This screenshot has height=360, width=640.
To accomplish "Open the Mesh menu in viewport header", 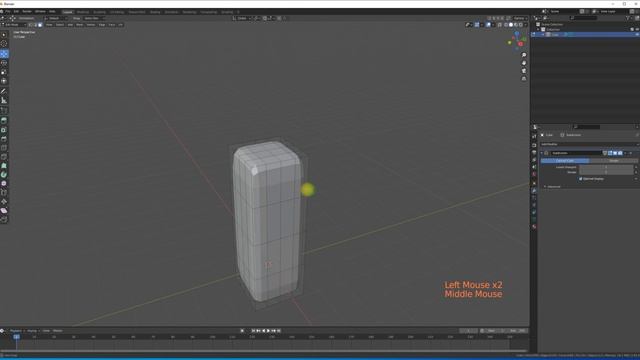I will pos(80,25).
